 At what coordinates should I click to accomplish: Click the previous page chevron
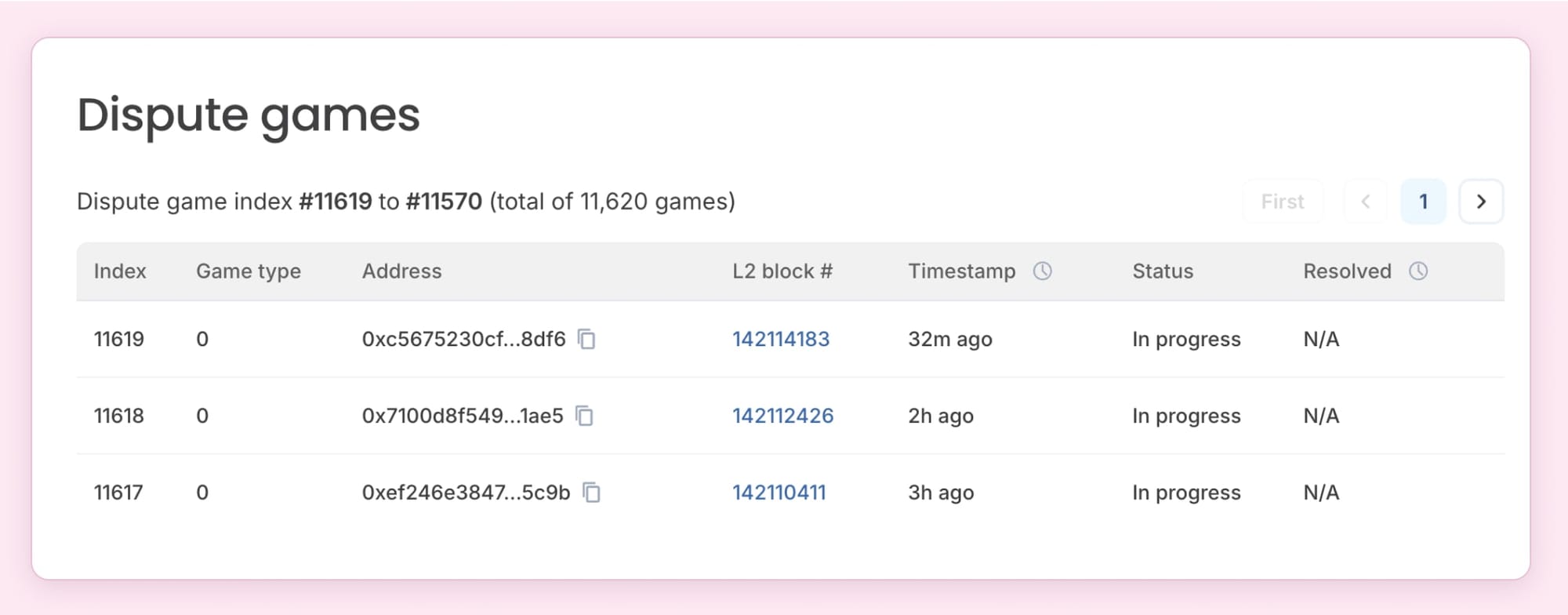click(1365, 201)
